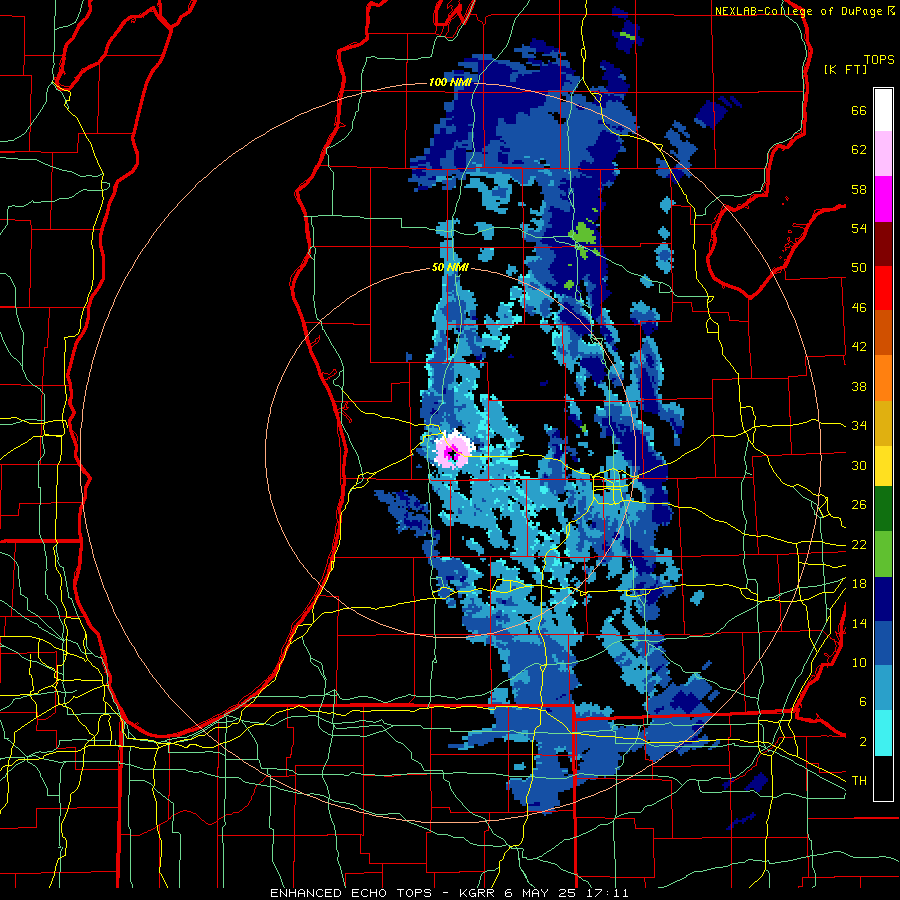Screen dimensions: 900x900
Task: Click the '50' legend value label
Action: tap(859, 268)
